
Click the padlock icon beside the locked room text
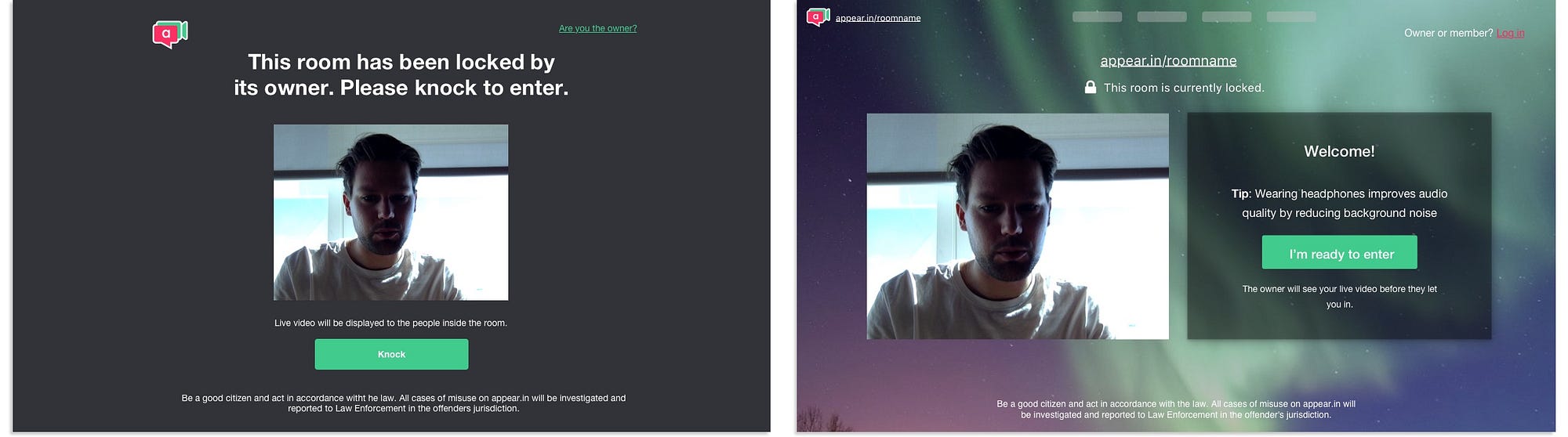pyautogui.click(x=1090, y=87)
